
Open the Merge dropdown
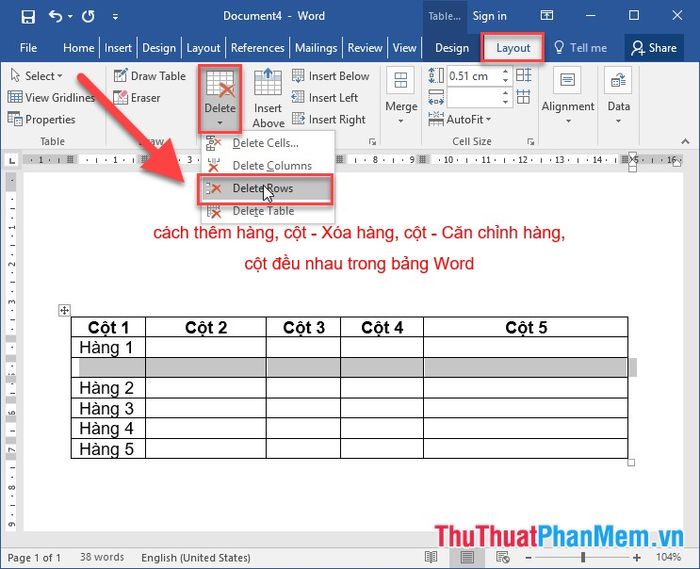click(401, 96)
